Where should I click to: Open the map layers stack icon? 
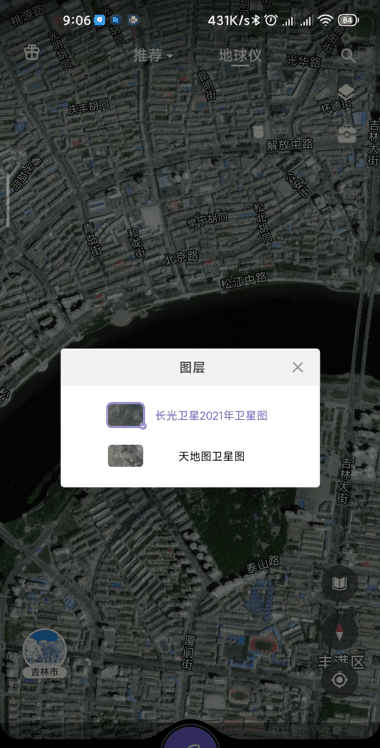[346, 92]
